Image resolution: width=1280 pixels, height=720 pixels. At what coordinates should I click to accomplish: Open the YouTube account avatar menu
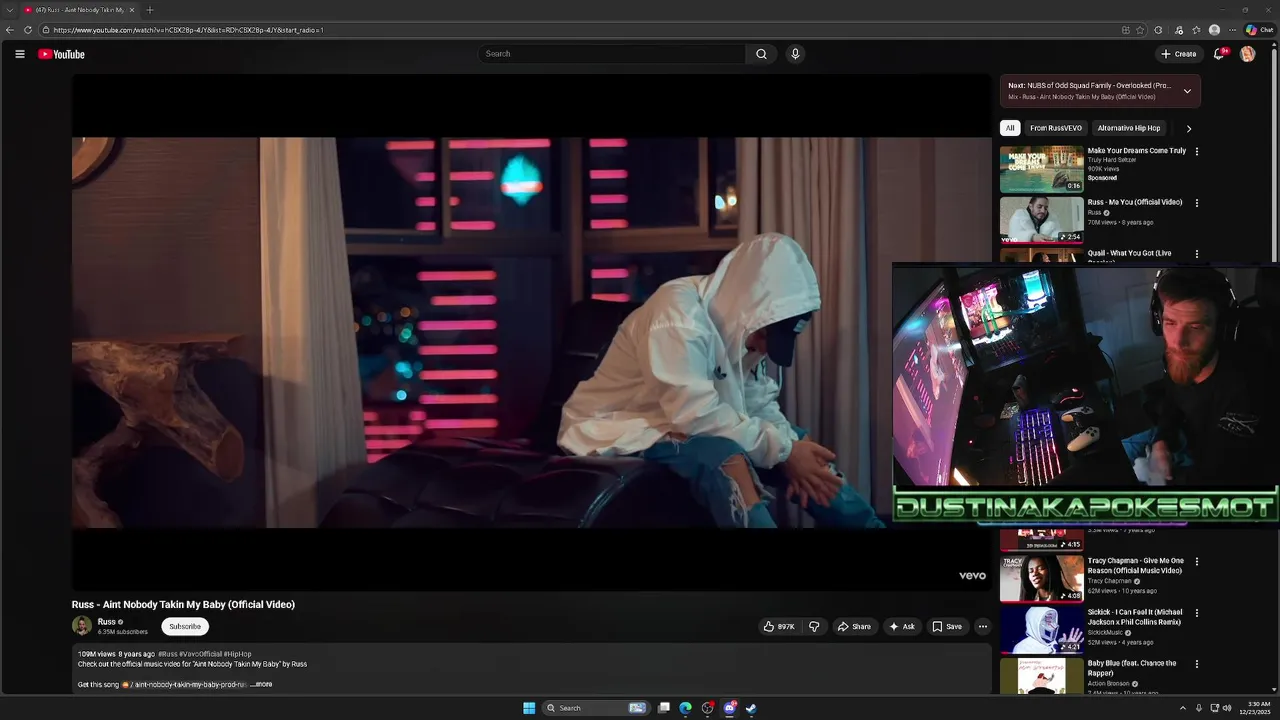click(x=1247, y=54)
